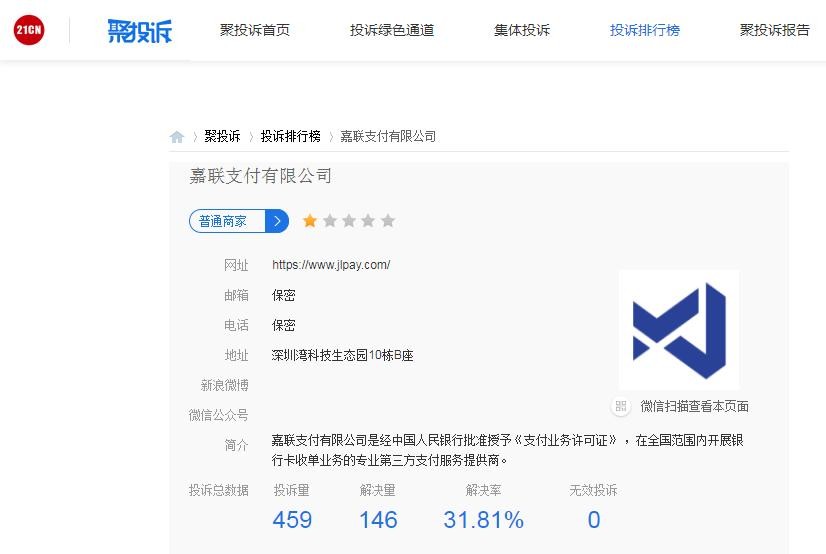Open the 聚投诉报告 menu item

click(775, 30)
